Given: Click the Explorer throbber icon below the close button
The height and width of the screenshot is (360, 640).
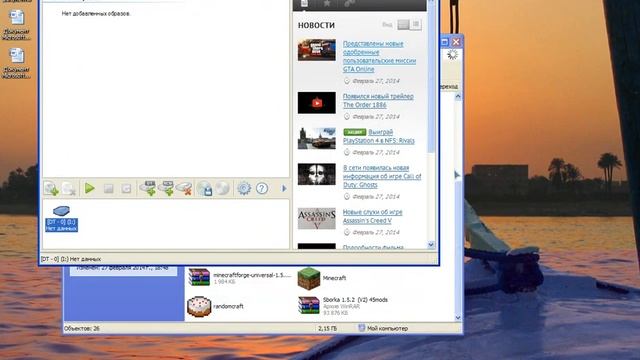Looking at the screenshot, I should click(x=452, y=55).
